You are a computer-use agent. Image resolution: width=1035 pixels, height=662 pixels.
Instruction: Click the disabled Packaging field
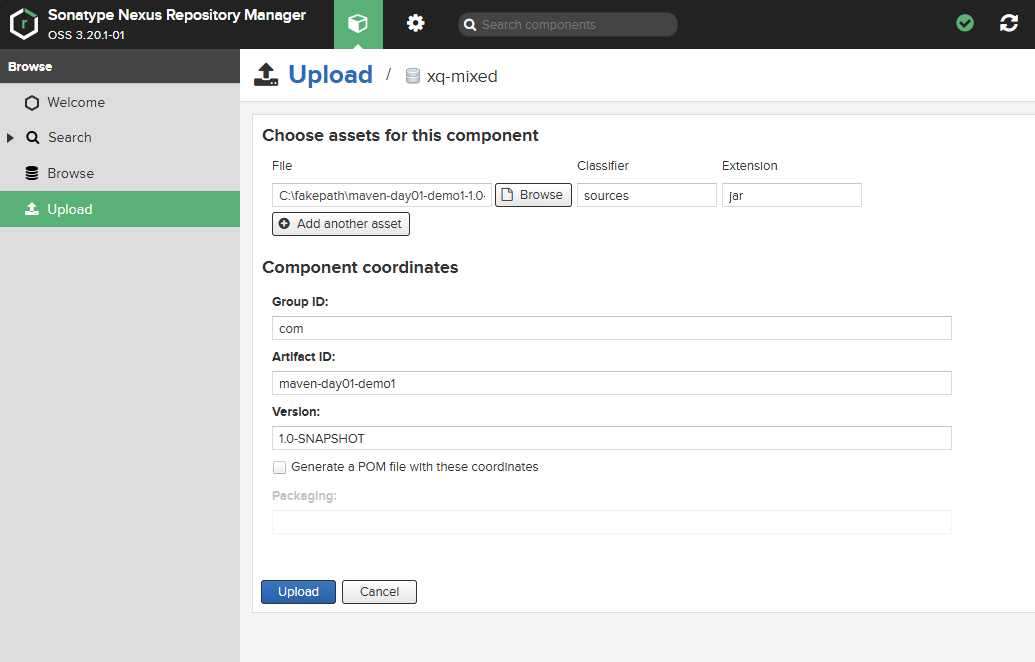[x=612, y=522]
